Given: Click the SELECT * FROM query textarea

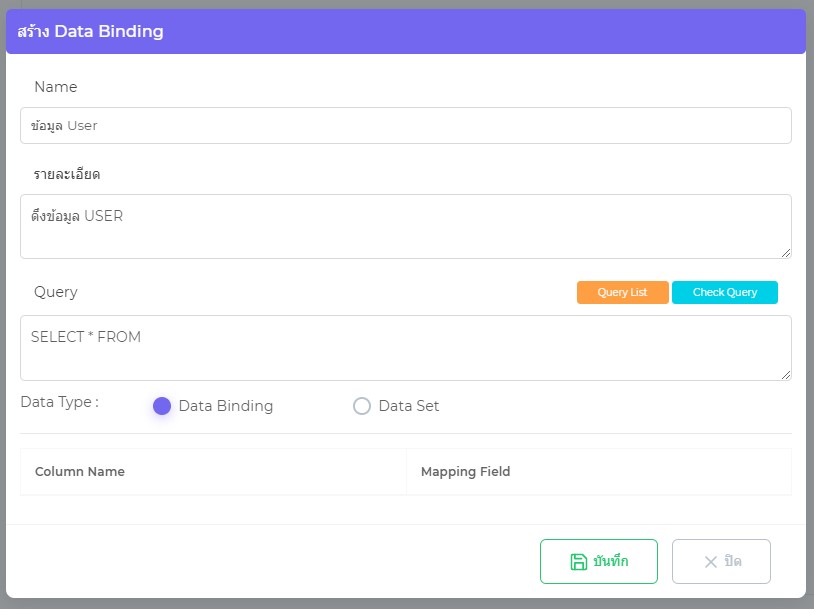Looking at the screenshot, I should (x=405, y=348).
